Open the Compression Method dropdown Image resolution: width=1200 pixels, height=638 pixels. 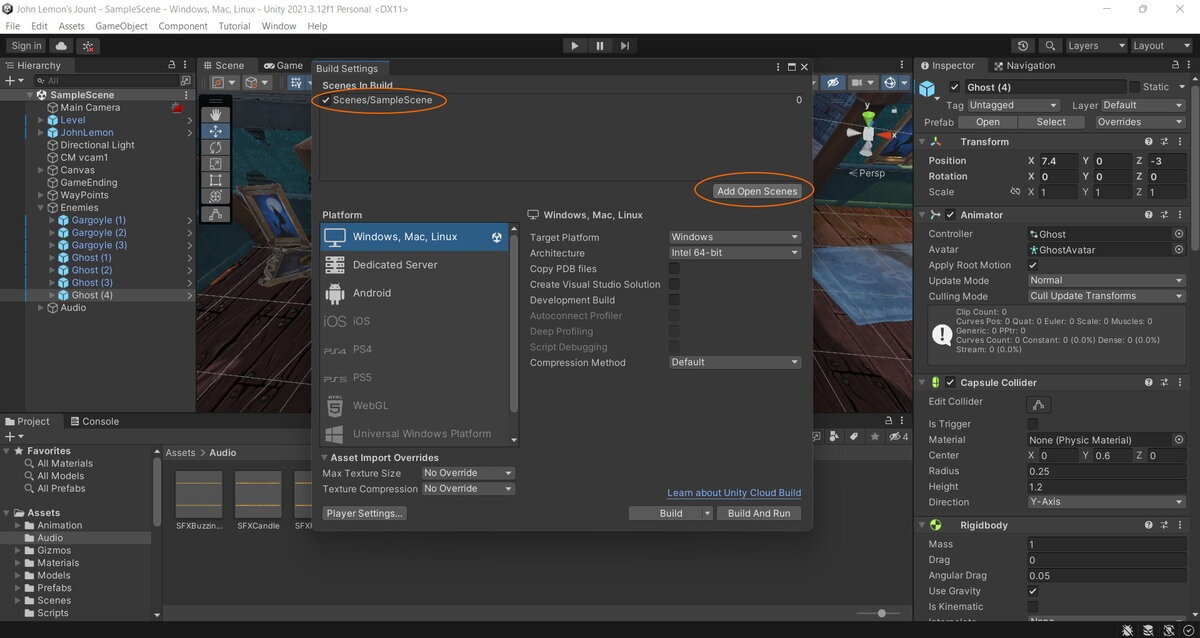click(x=735, y=362)
